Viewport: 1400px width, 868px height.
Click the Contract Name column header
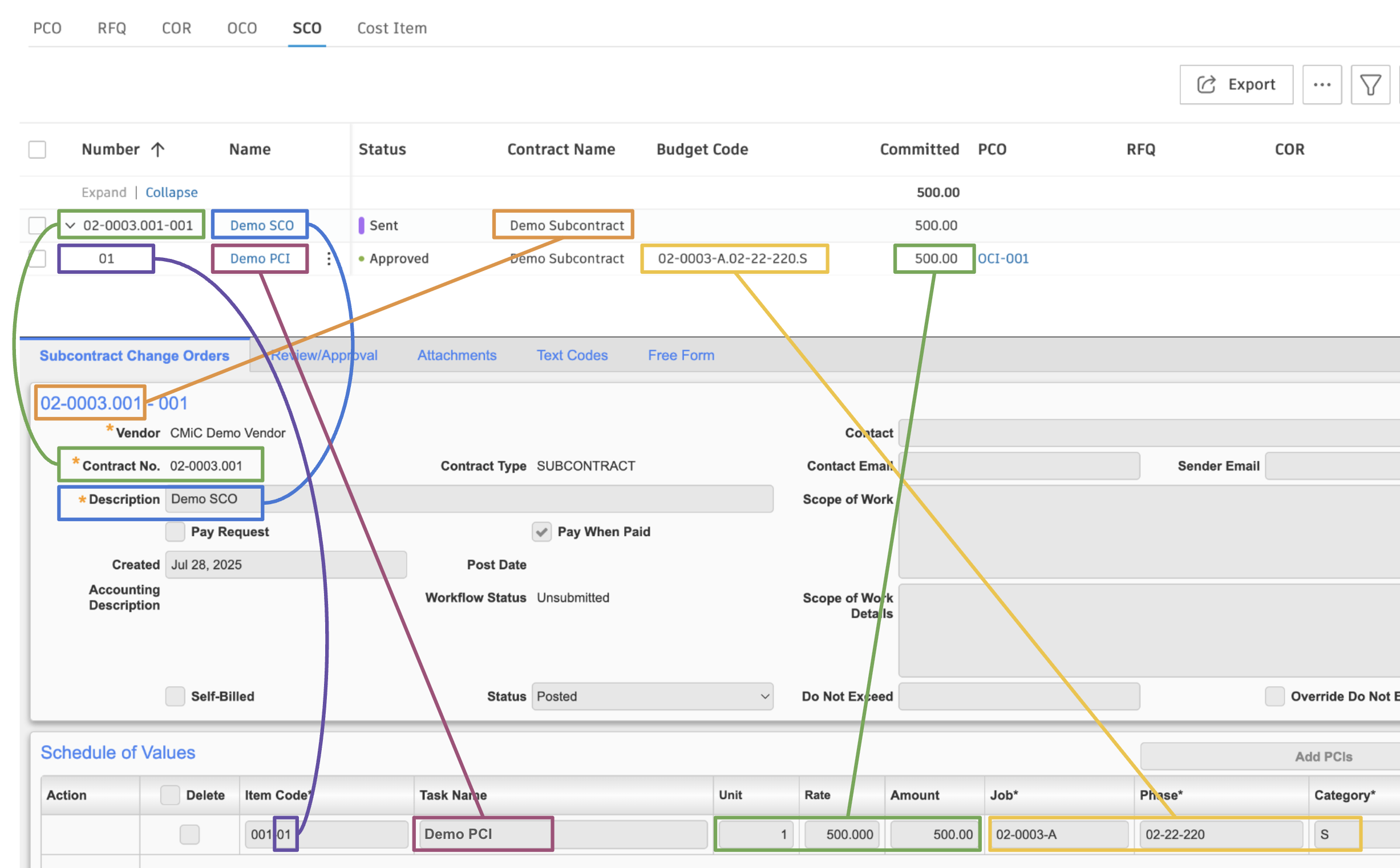click(x=561, y=149)
